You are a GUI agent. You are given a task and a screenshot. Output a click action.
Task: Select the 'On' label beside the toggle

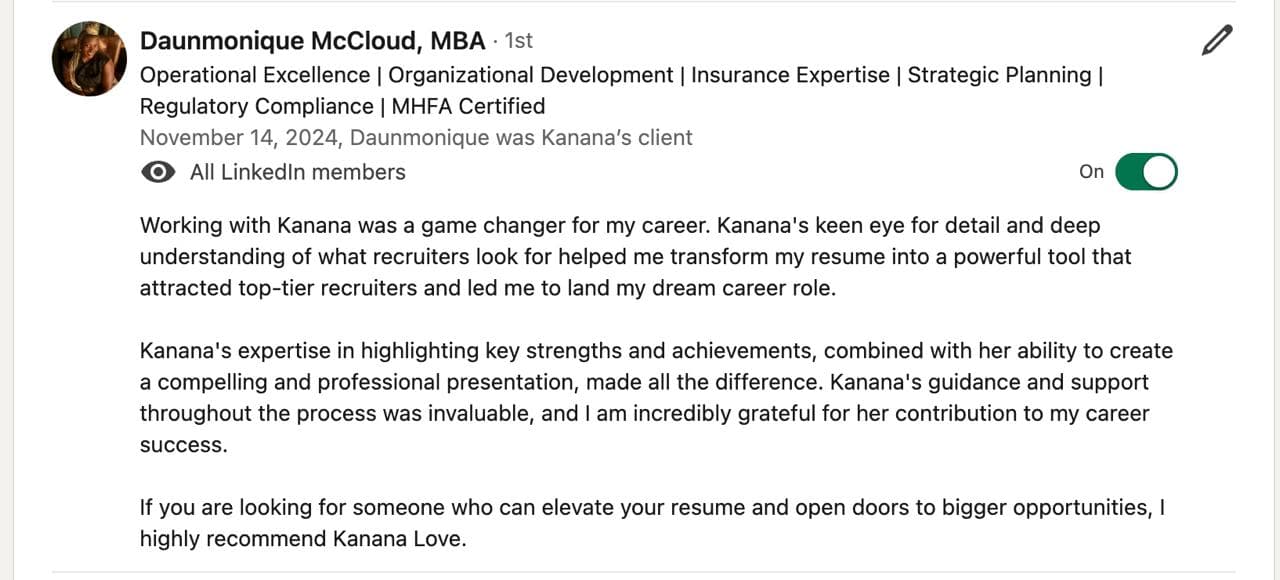[x=1091, y=172]
